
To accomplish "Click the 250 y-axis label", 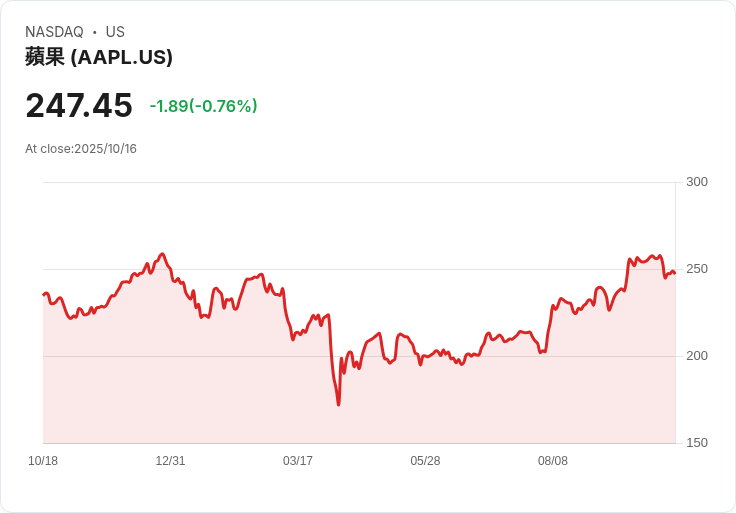I will [697, 269].
